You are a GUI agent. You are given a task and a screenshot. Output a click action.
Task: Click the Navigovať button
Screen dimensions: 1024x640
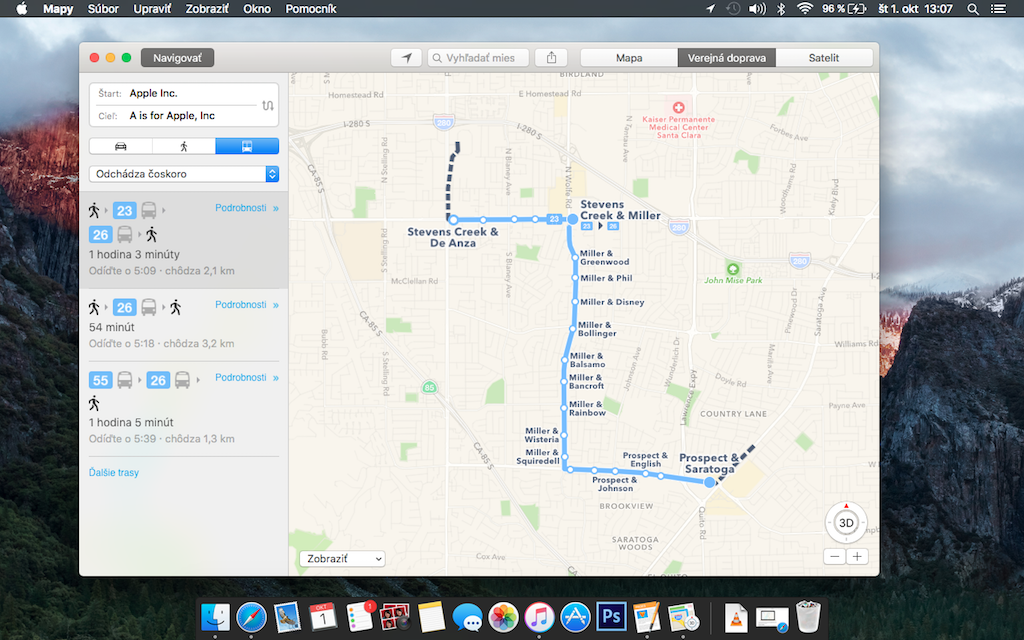point(178,57)
